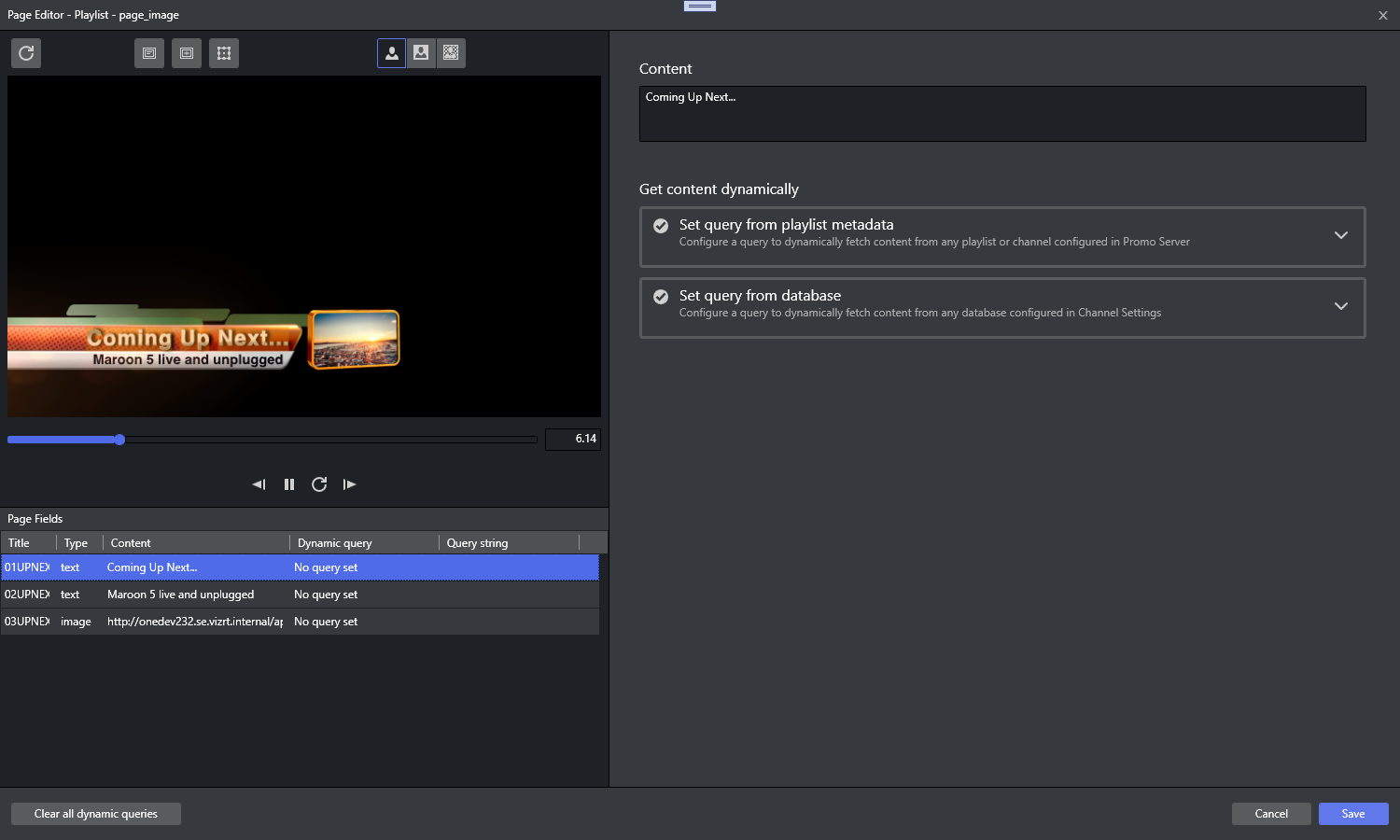Select the silhouette on black preview mode icon
This screenshot has width=1400, height=840.
point(392,53)
